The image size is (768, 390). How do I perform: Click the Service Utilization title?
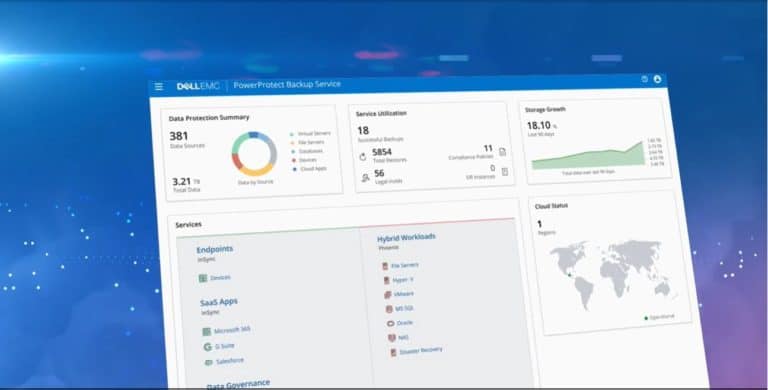(x=381, y=114)
